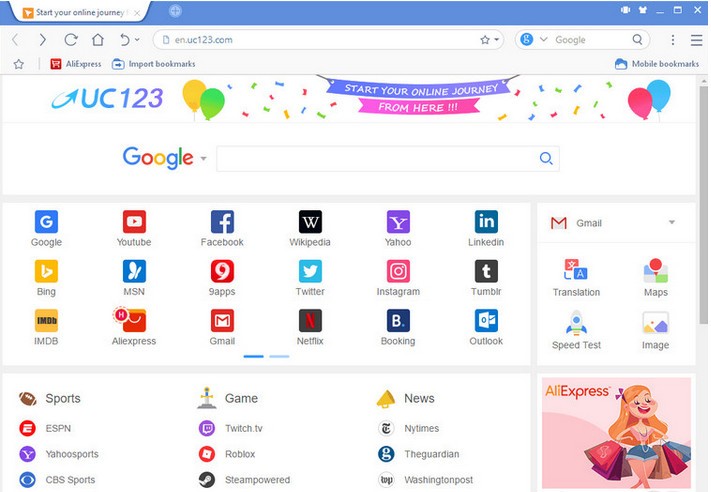711x492 pixels.
Task: Open the Facebook shortcut tile
Action: pyautogui.click(x=222, y=229)
